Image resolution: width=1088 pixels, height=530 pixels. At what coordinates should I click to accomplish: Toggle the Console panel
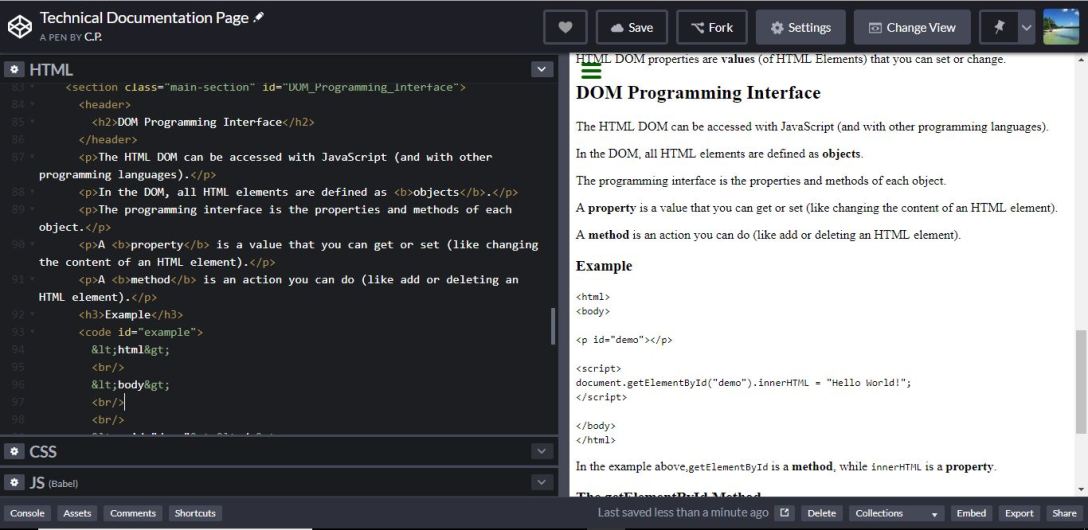pos(27,513)
